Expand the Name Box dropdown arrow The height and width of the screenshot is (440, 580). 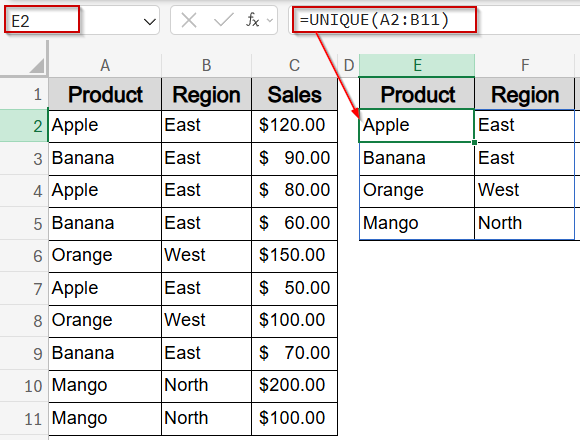point(149,22)
